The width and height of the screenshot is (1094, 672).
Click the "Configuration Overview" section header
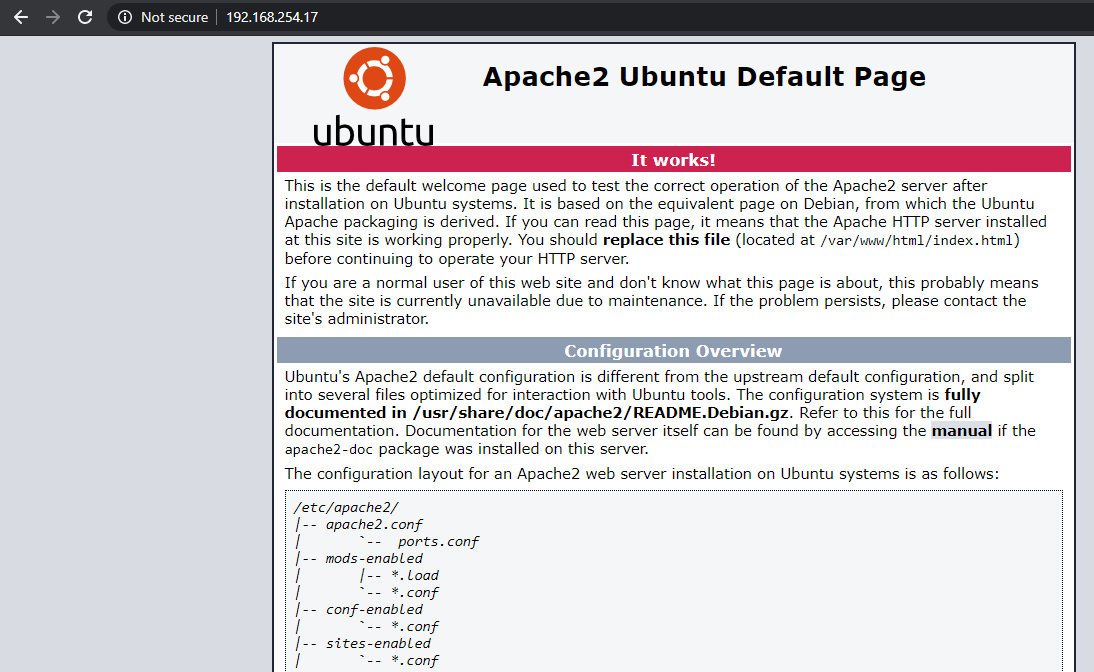pos(673,351)
